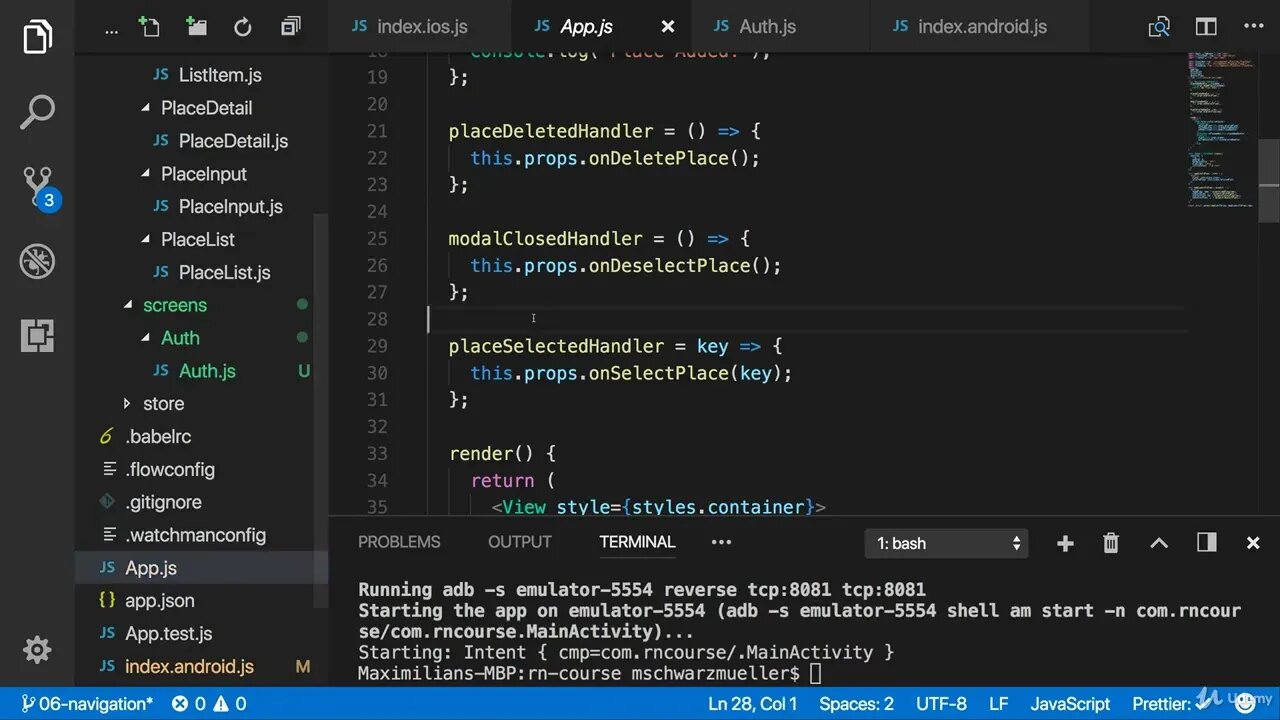Click errors and warnings count in status bar

click(209, 704)
